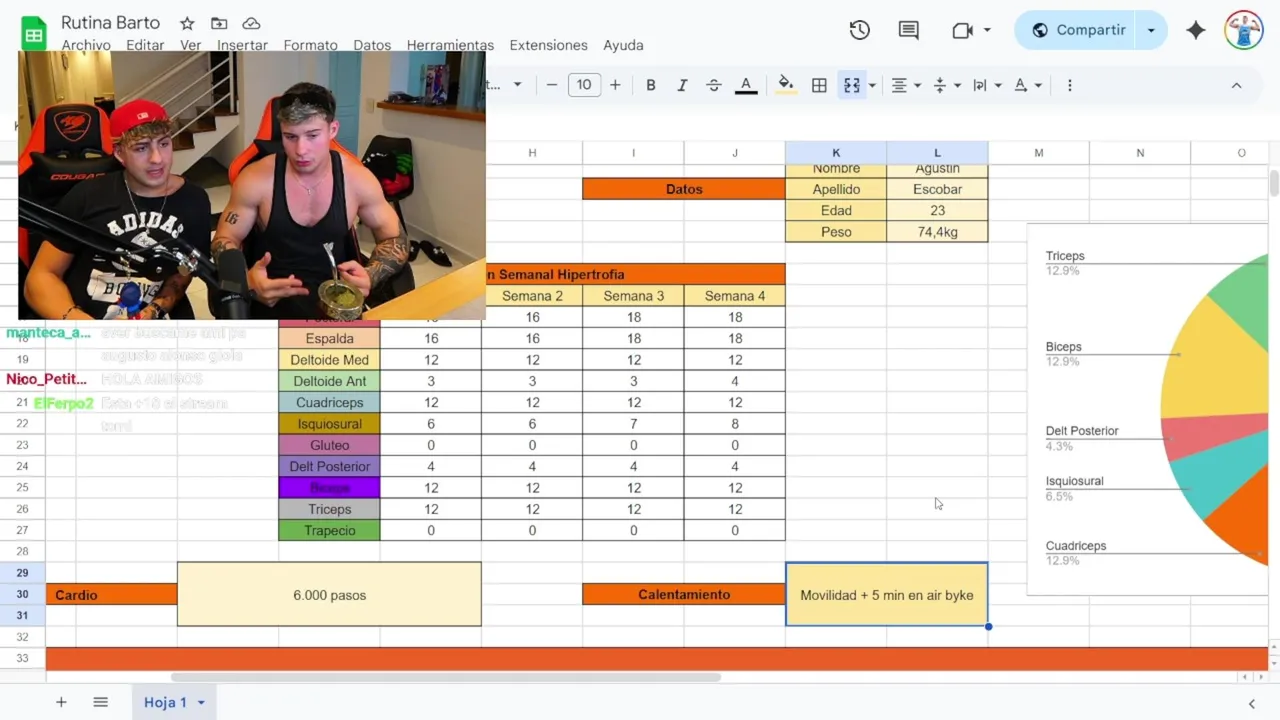1280x720 pixels.
Task: Select the Calentamiento label cell
Action: (684, 594)
